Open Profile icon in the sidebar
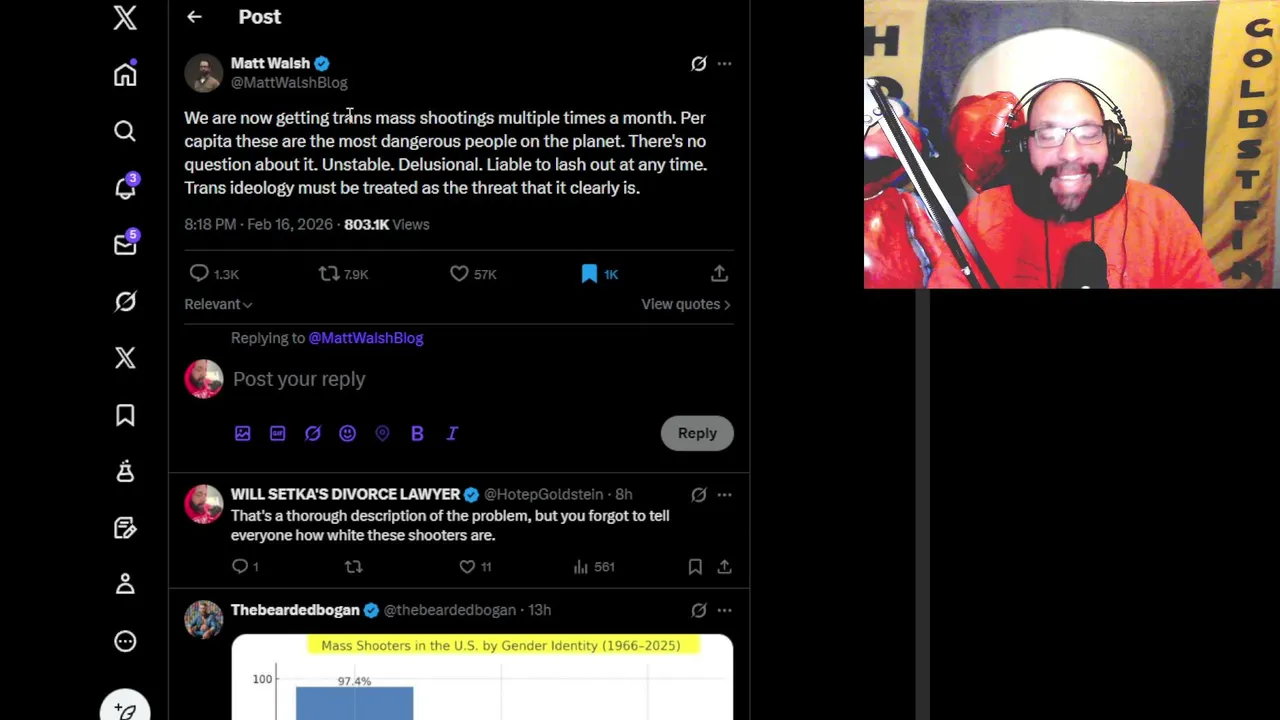 [x=125, y=584]
